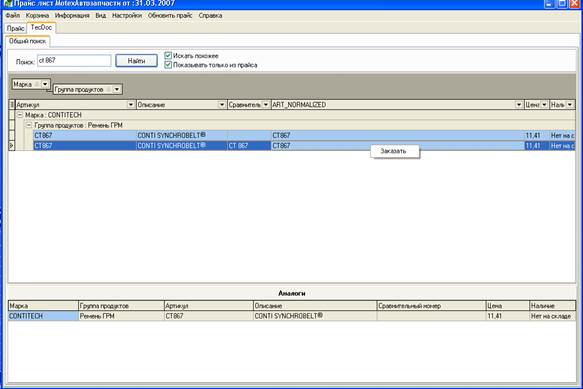
Task: Toggle Показывать только из прайса checkbox
Action: point(168,65)
